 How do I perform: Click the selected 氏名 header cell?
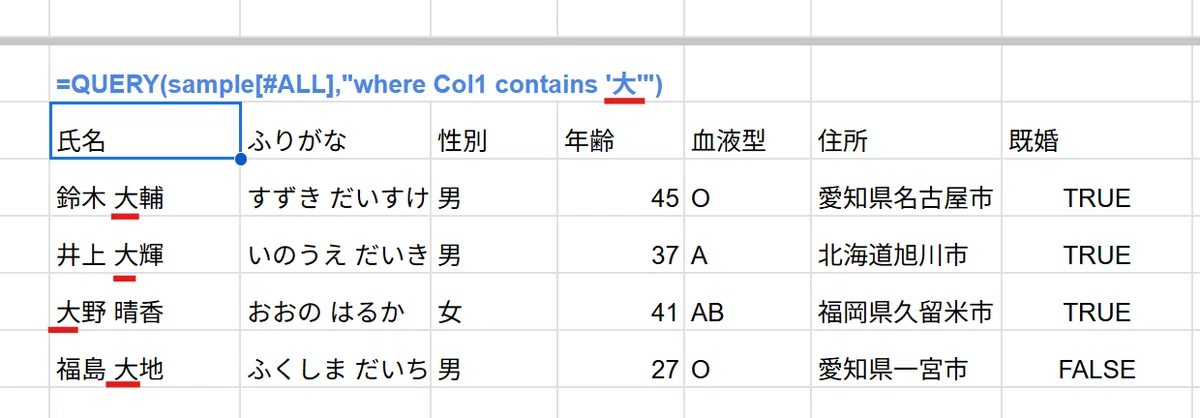145,130
